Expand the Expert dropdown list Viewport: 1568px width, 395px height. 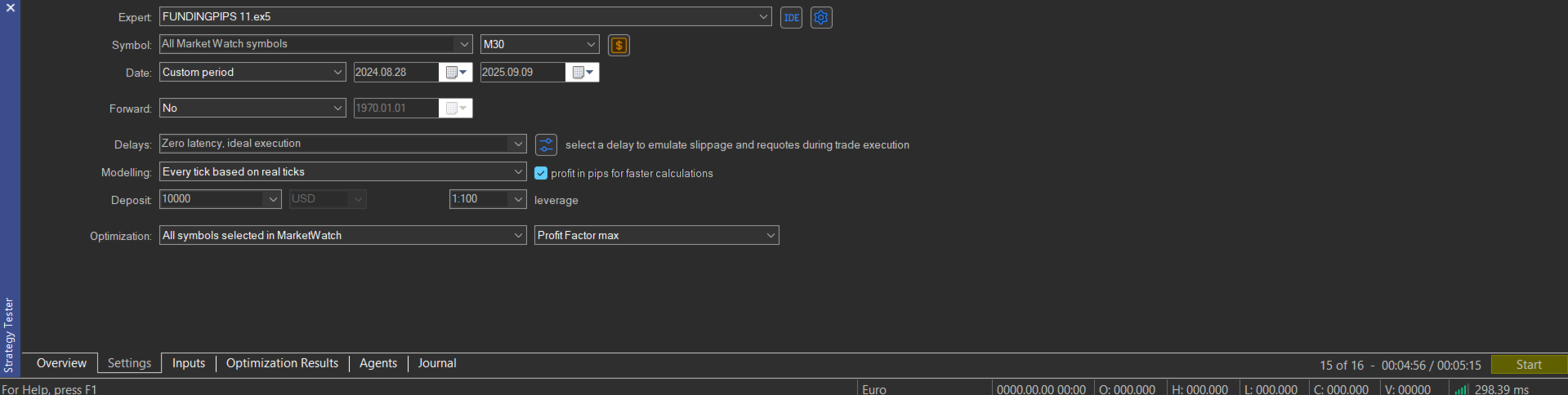pyautogui.click(x=763, y=16)
